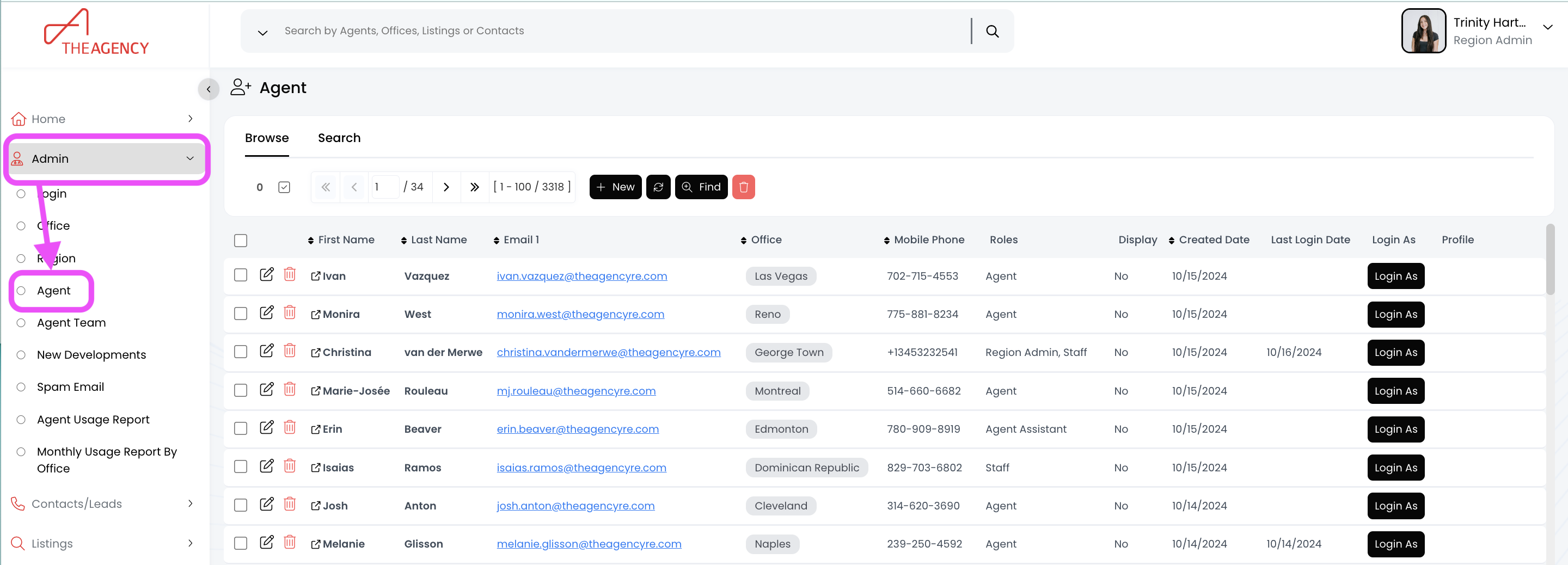Click the josh.anton@theagencyre.com email link
1568x565 pixels.
[x=574, y=505]
